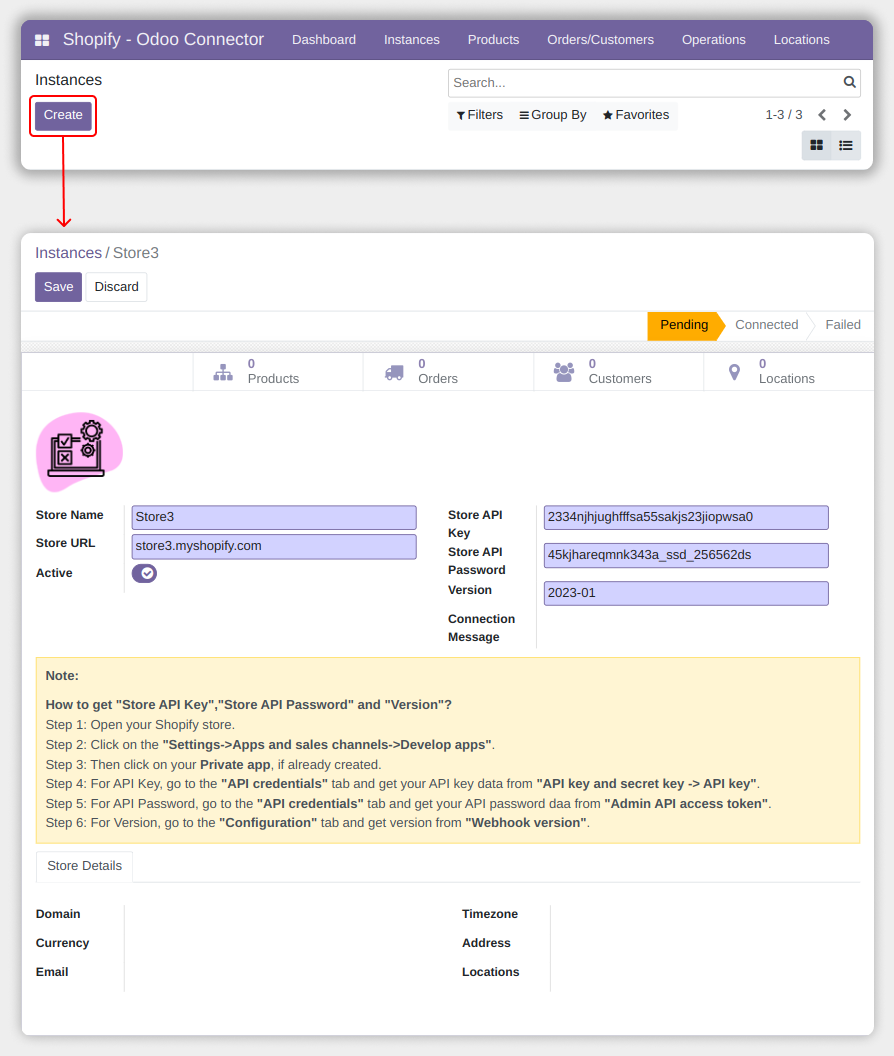Click the Orders truck icon
This screenshot has width=894, height=1056.
click(394, 372)
